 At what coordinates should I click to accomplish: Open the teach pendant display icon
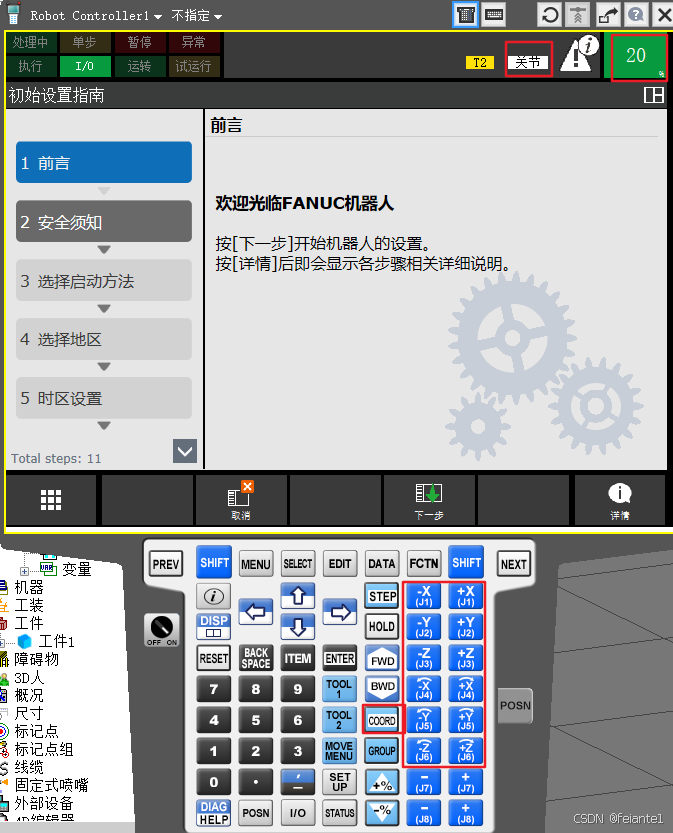click(x=465, y=14)
